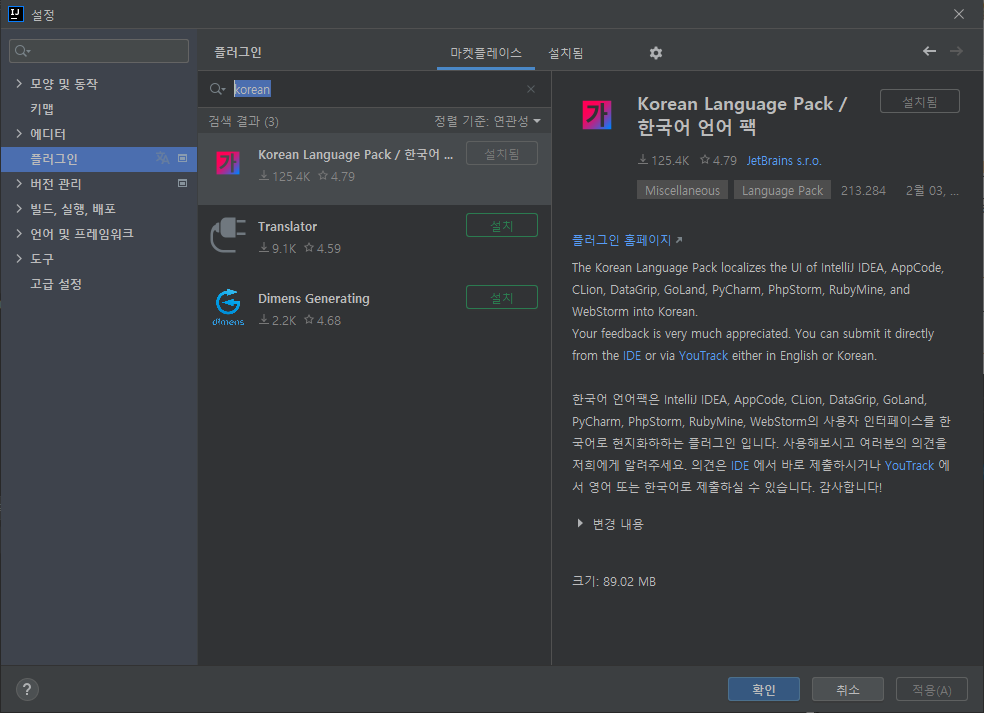984x713 pixels.
Task: Open YouTrack link in Korean description
Action: pyautogui.click(x=909, y=465)
